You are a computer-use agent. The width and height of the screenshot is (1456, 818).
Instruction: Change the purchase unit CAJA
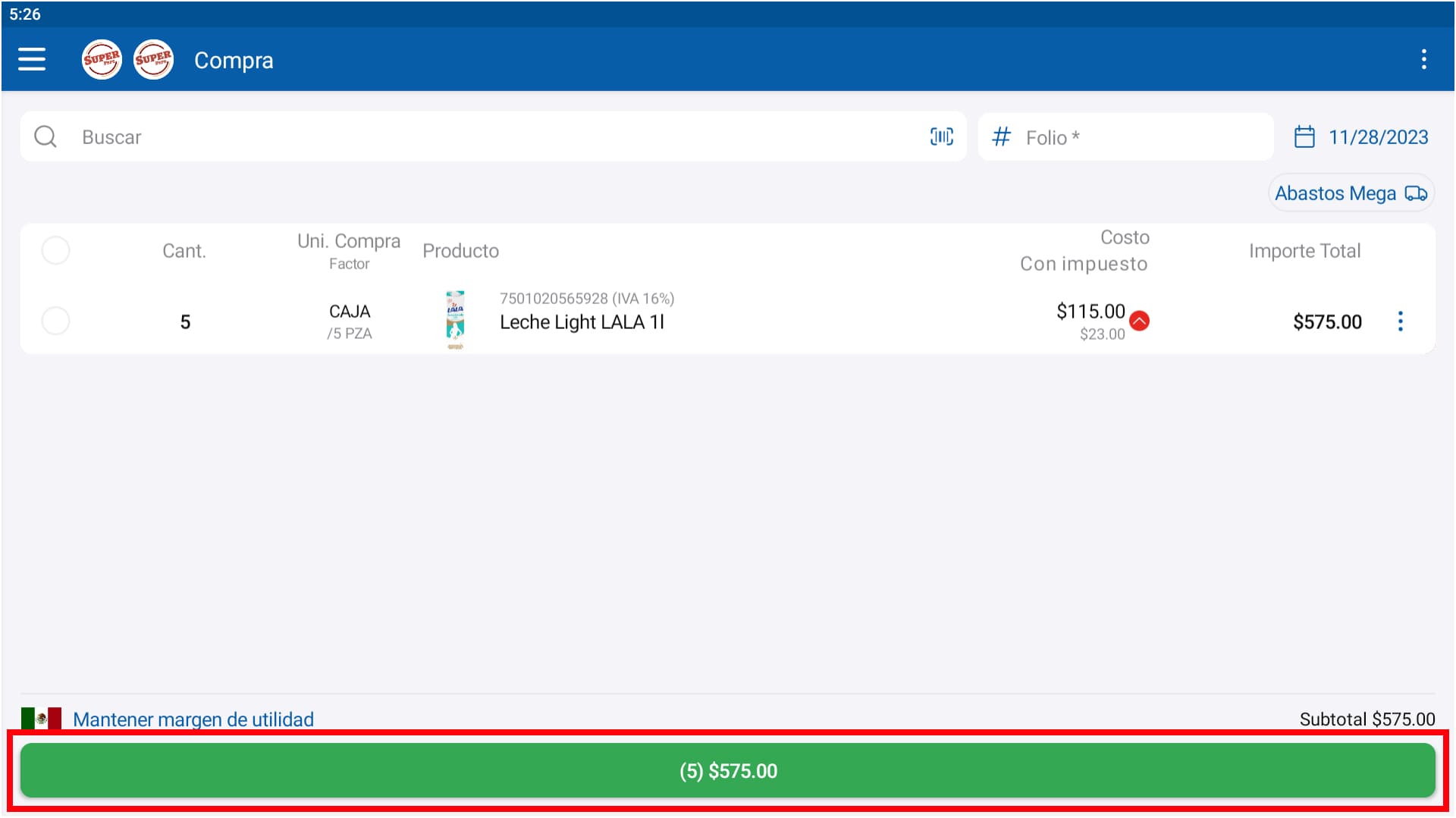[x=350, y=312]
